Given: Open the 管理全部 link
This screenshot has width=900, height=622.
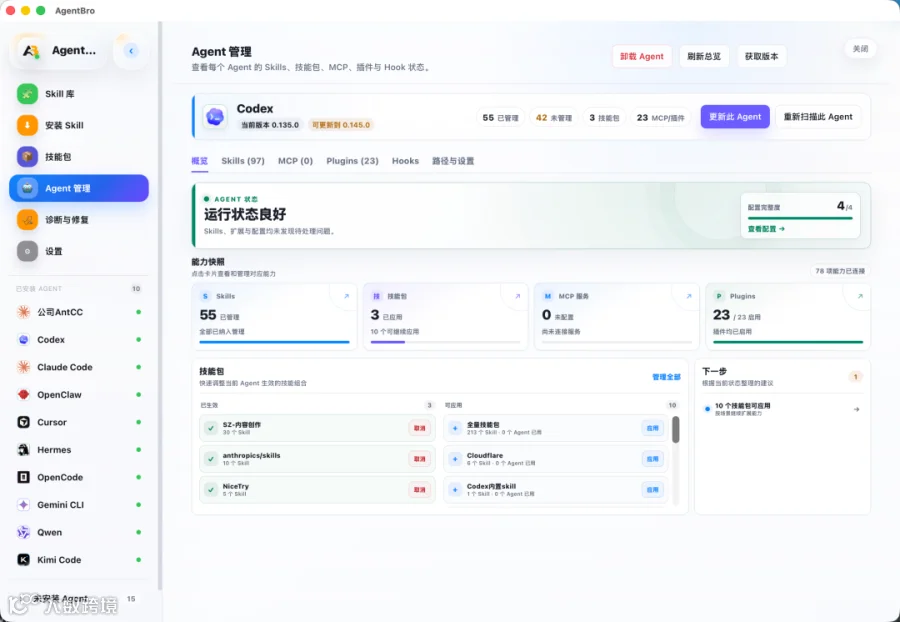Looking at the screenshot, I should [666, 377].
